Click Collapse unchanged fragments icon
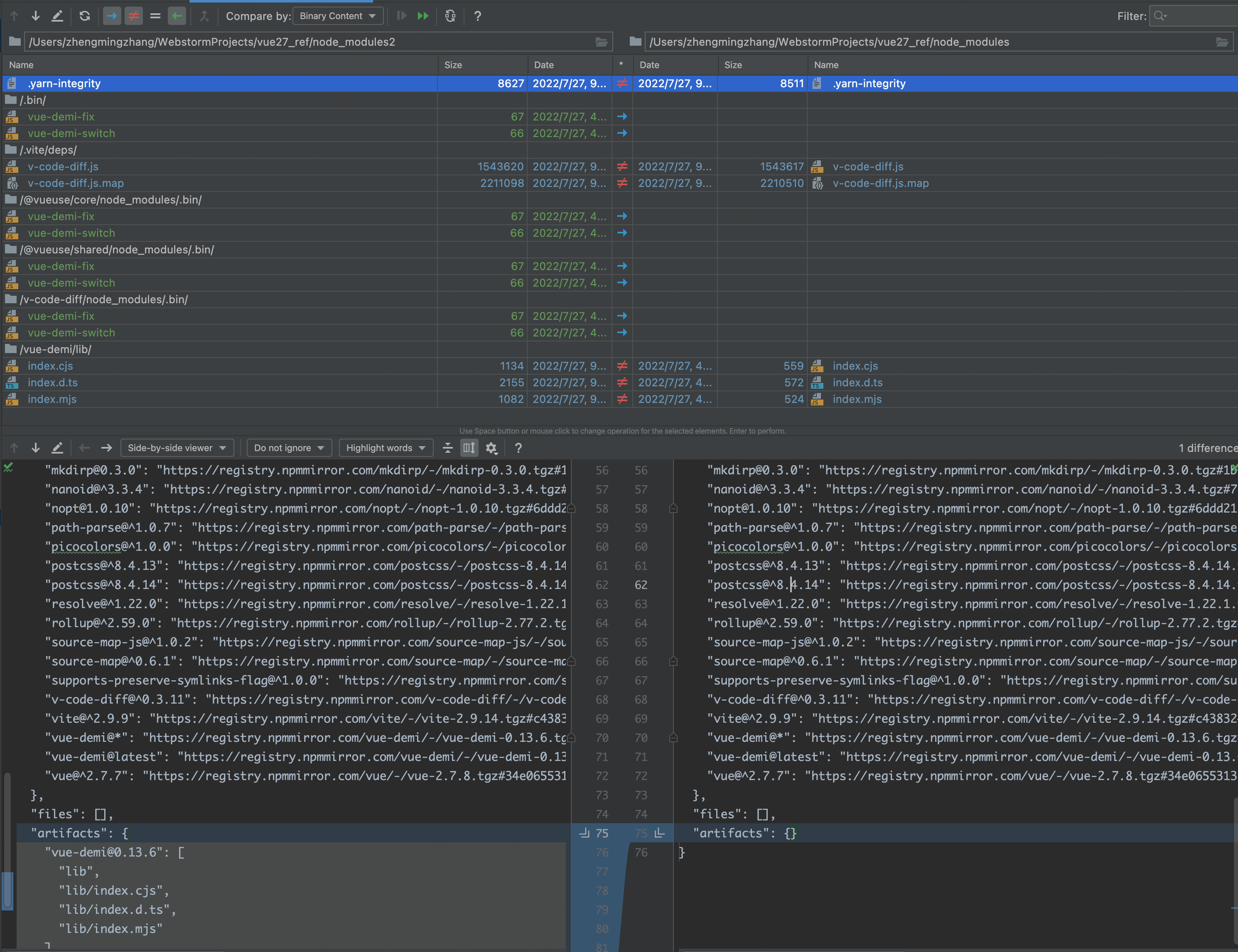 [x=447, y=448]
